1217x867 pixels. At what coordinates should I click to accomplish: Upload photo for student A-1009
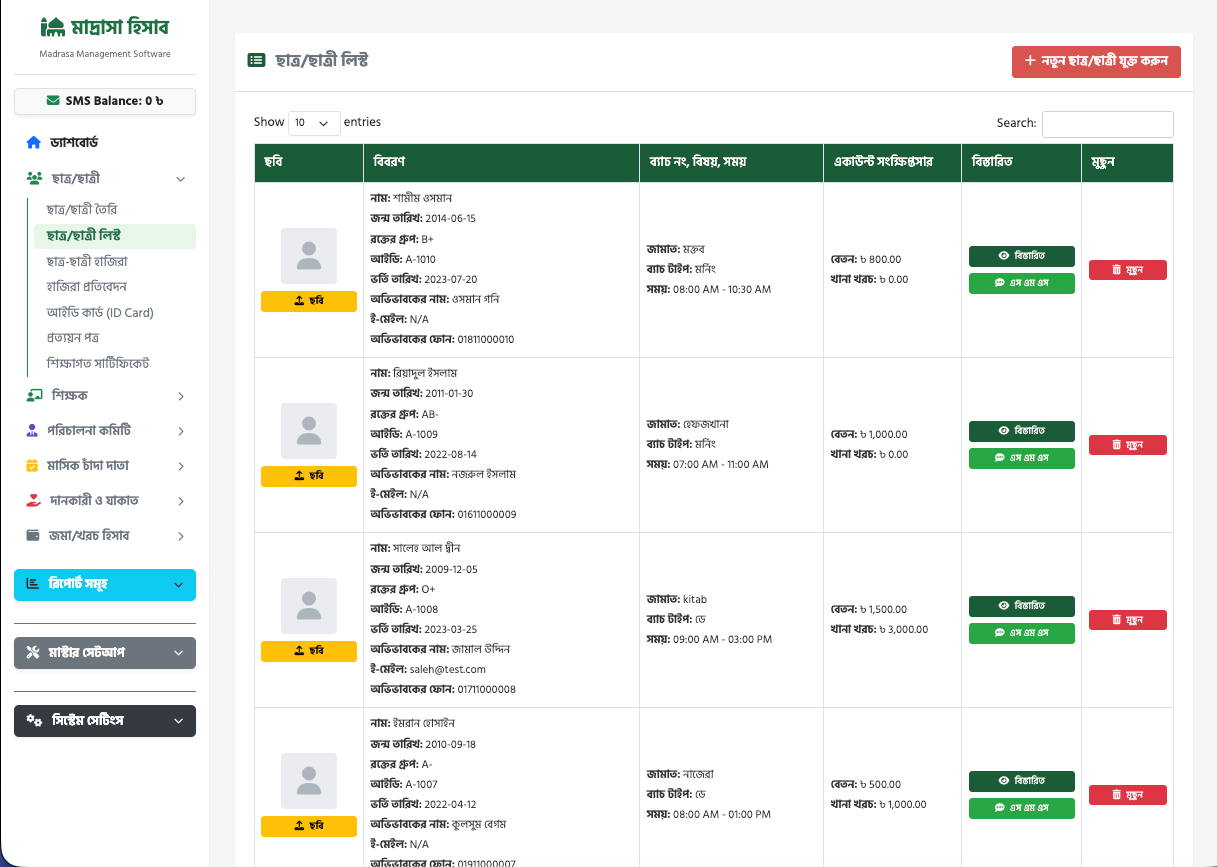[309, 477]
